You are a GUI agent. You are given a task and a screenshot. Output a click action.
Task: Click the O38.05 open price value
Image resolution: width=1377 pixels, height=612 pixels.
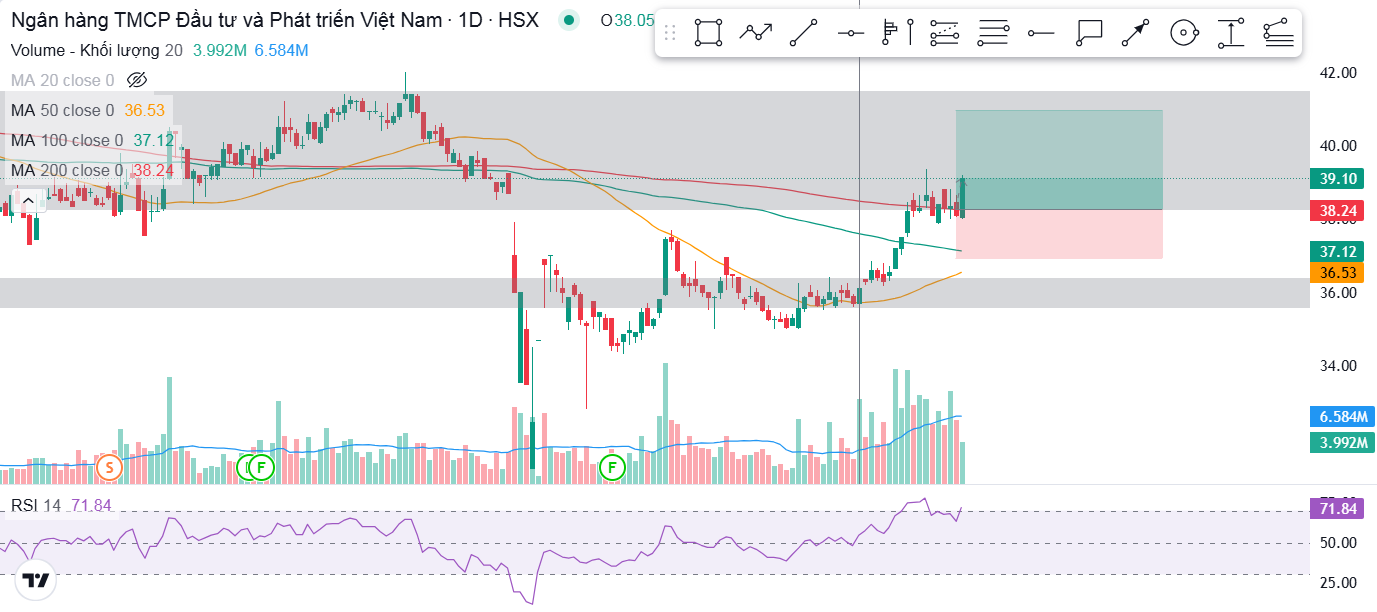[x=627, y=20]
